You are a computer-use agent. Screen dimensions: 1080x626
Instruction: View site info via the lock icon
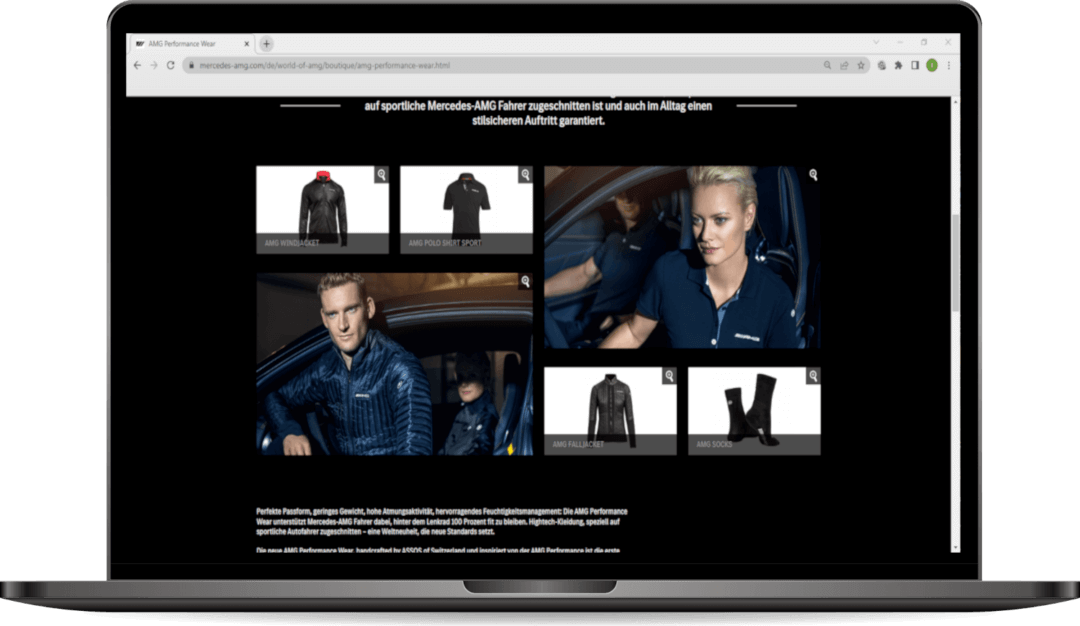pyautogui.click(x=191, y=65)
